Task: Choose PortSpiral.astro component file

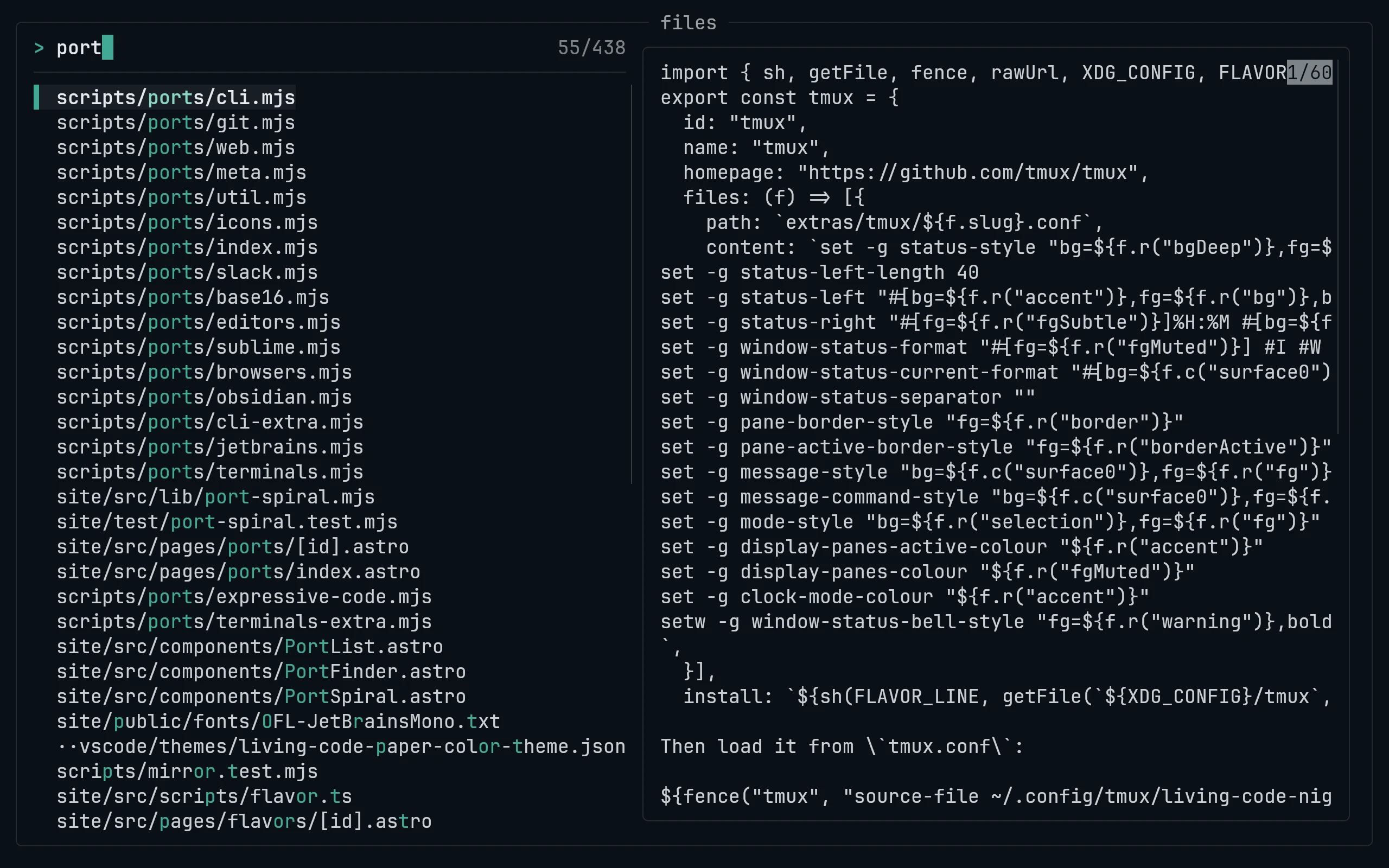Action: 261,697
